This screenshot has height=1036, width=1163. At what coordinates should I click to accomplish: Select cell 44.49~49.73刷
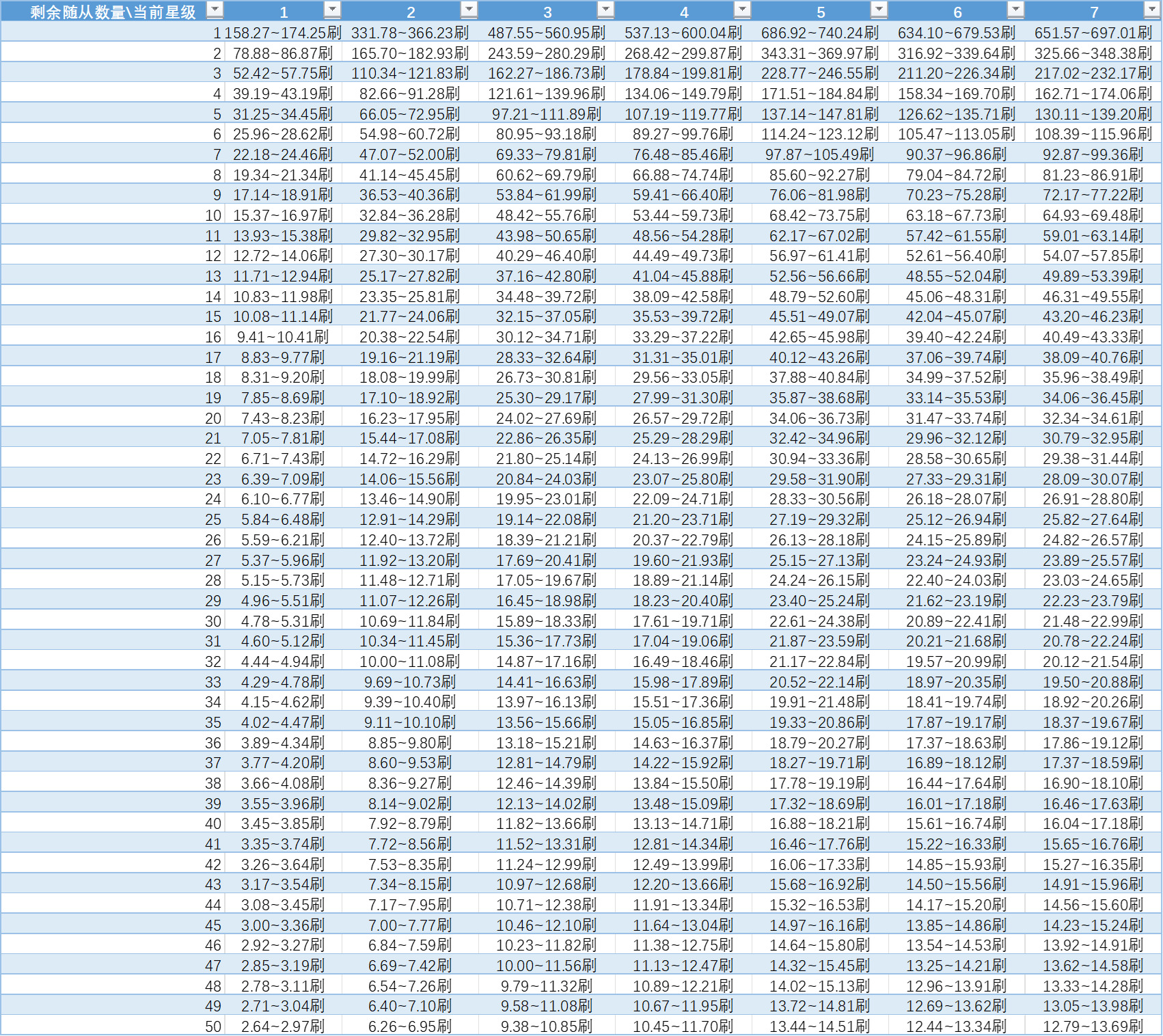coord(683,256)
